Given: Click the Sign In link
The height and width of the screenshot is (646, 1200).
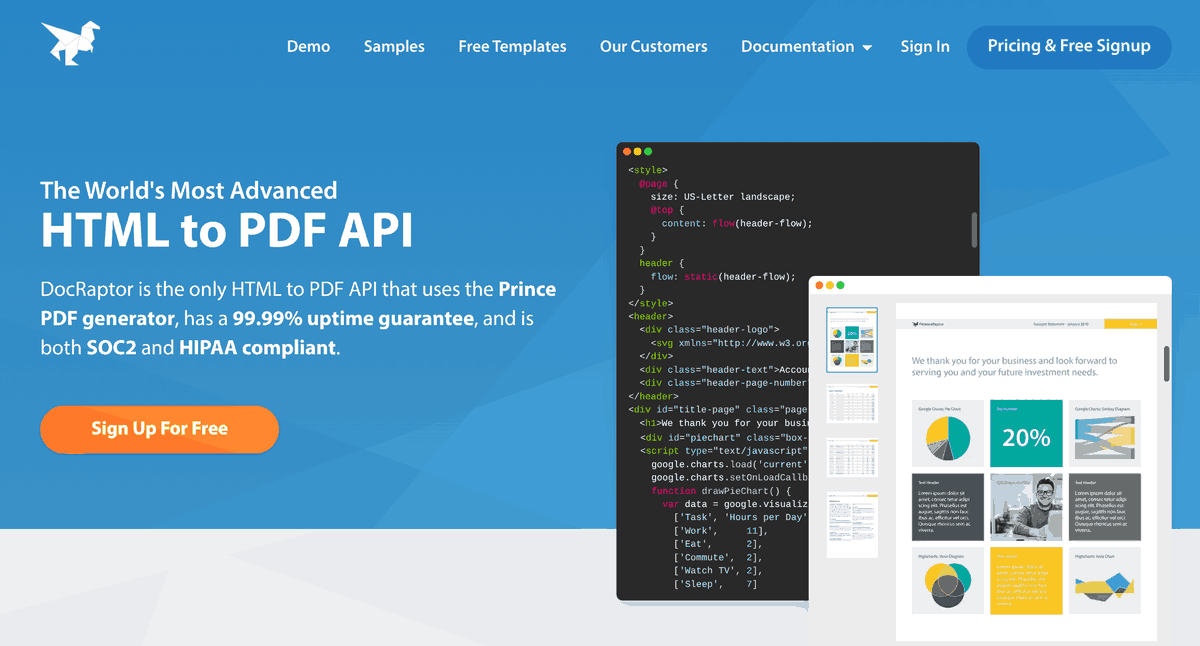Looking at the screenshot, I should (x=924, y=46).
